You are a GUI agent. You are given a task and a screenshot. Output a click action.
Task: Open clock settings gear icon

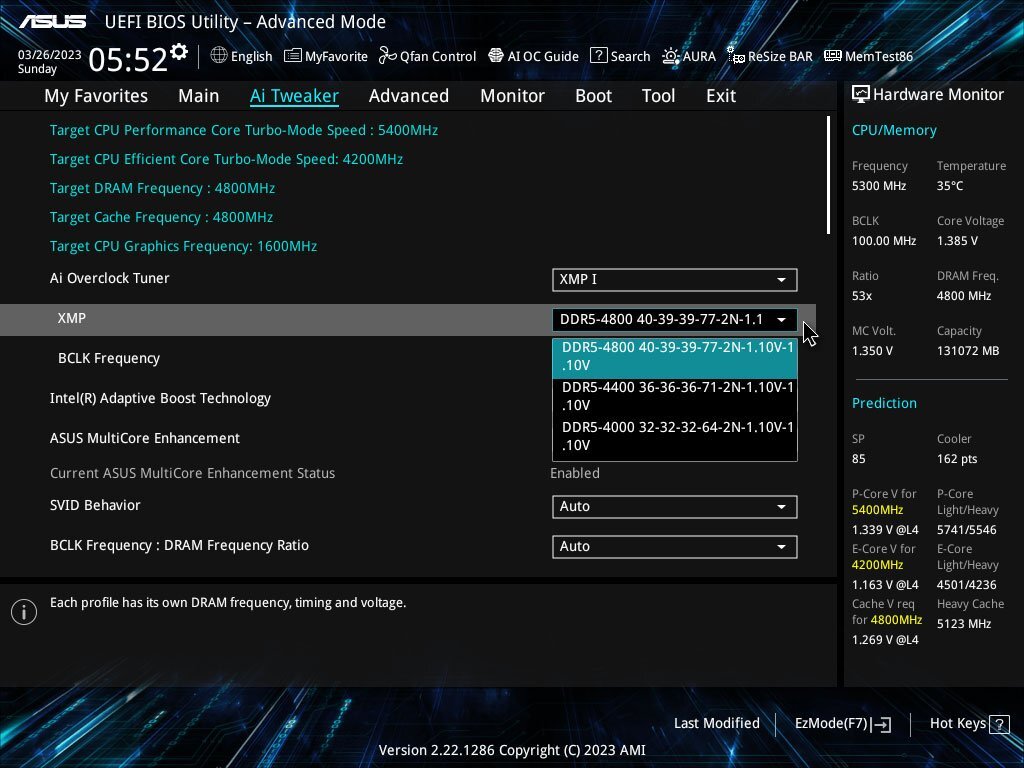coord(179,51)
